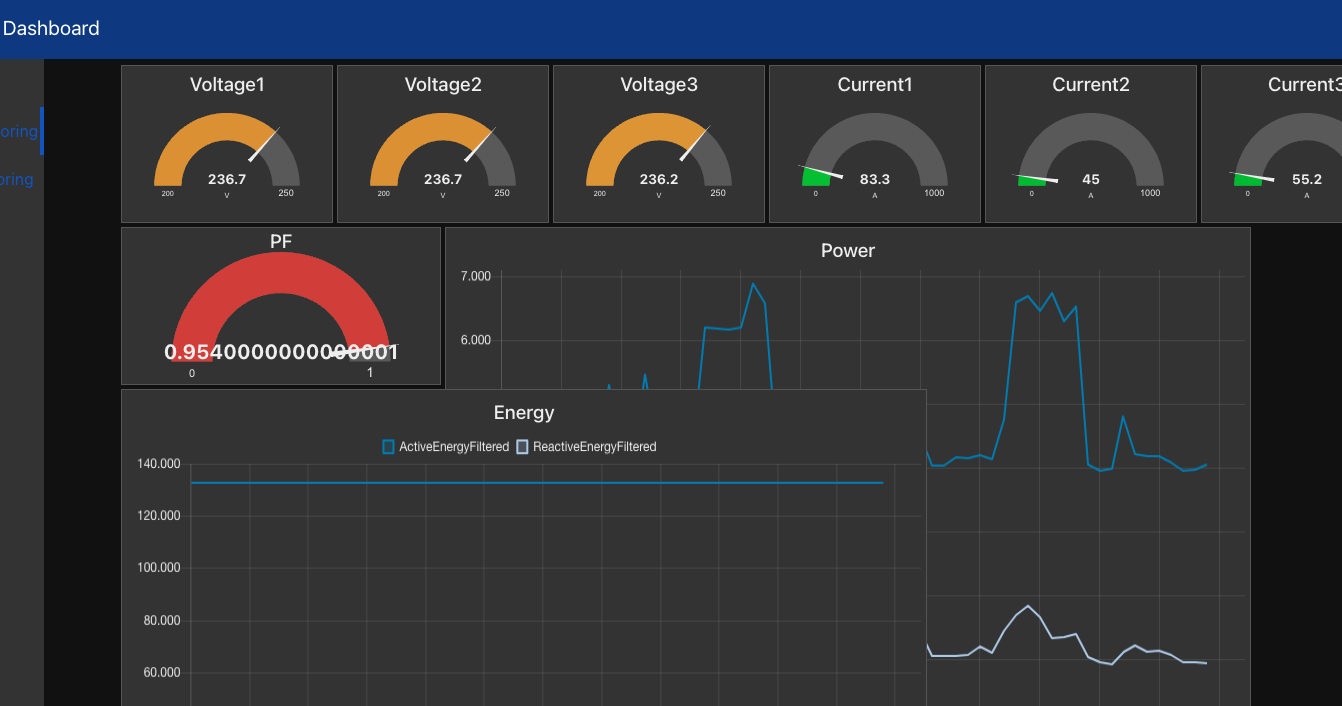
Task: Click the Current3 gauge title
Action: pyautogui.click(x=1304, y=85)
